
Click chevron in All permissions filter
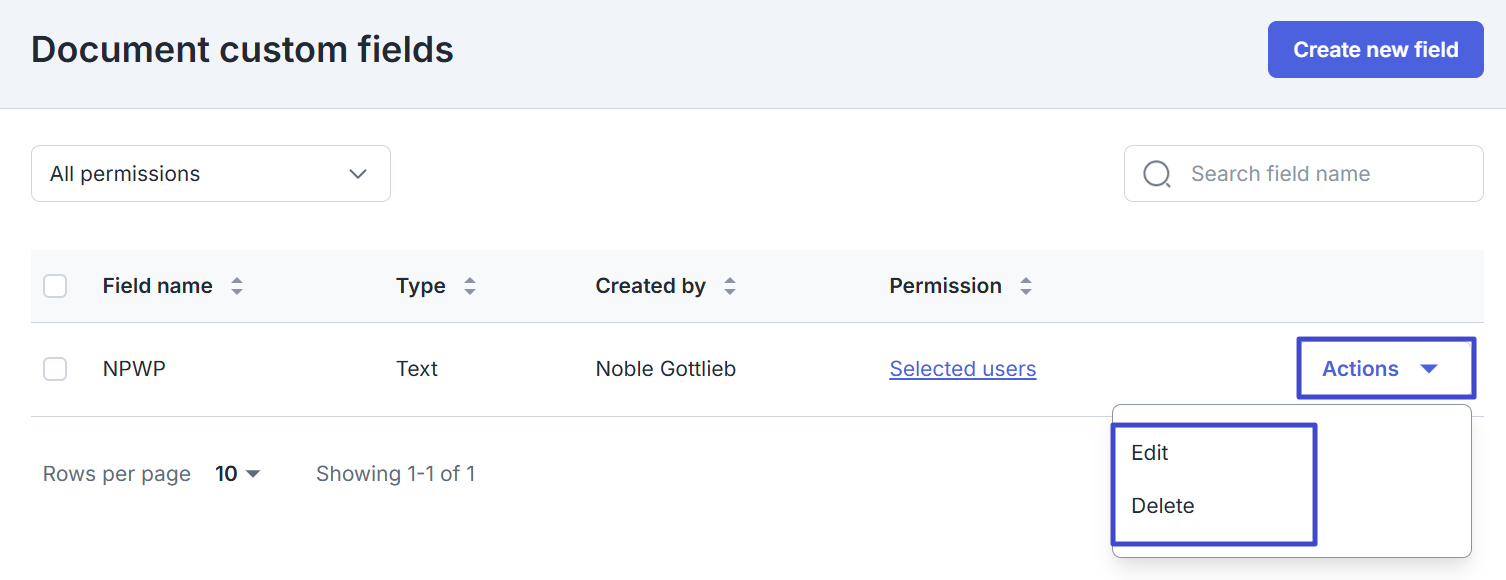point(358,174)
